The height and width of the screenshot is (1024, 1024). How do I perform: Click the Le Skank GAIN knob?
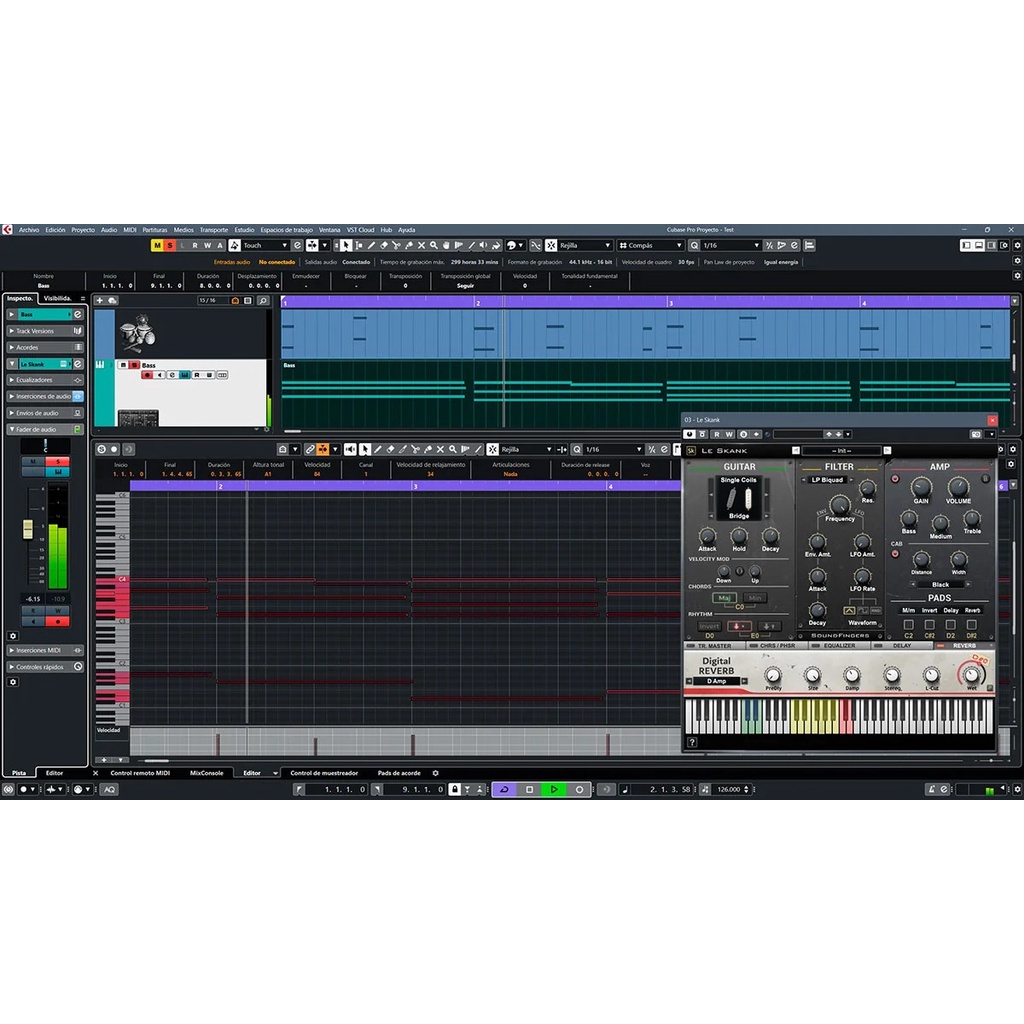click(921, 487)
